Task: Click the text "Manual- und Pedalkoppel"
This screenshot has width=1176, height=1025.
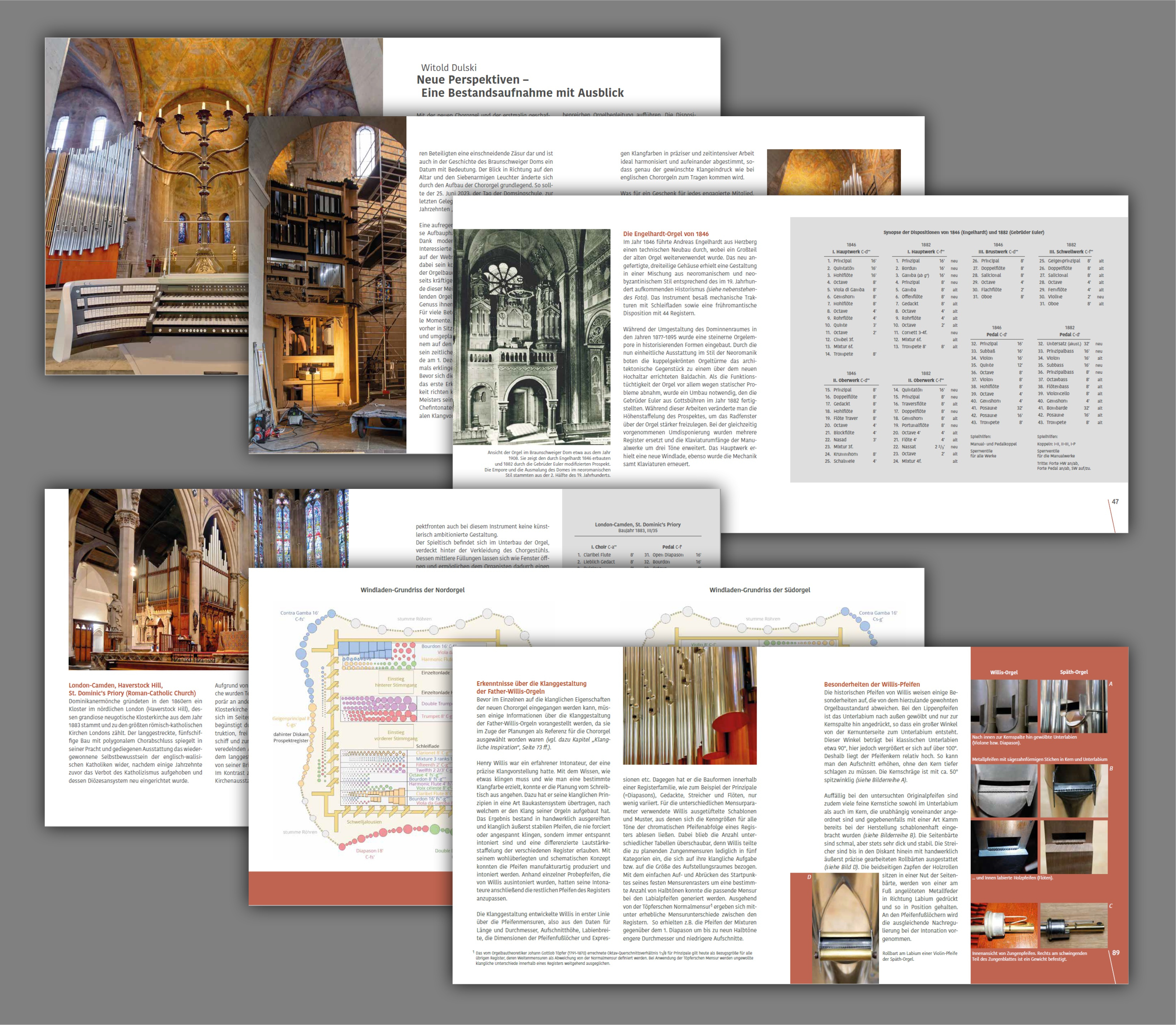Action: click(994, 444)
